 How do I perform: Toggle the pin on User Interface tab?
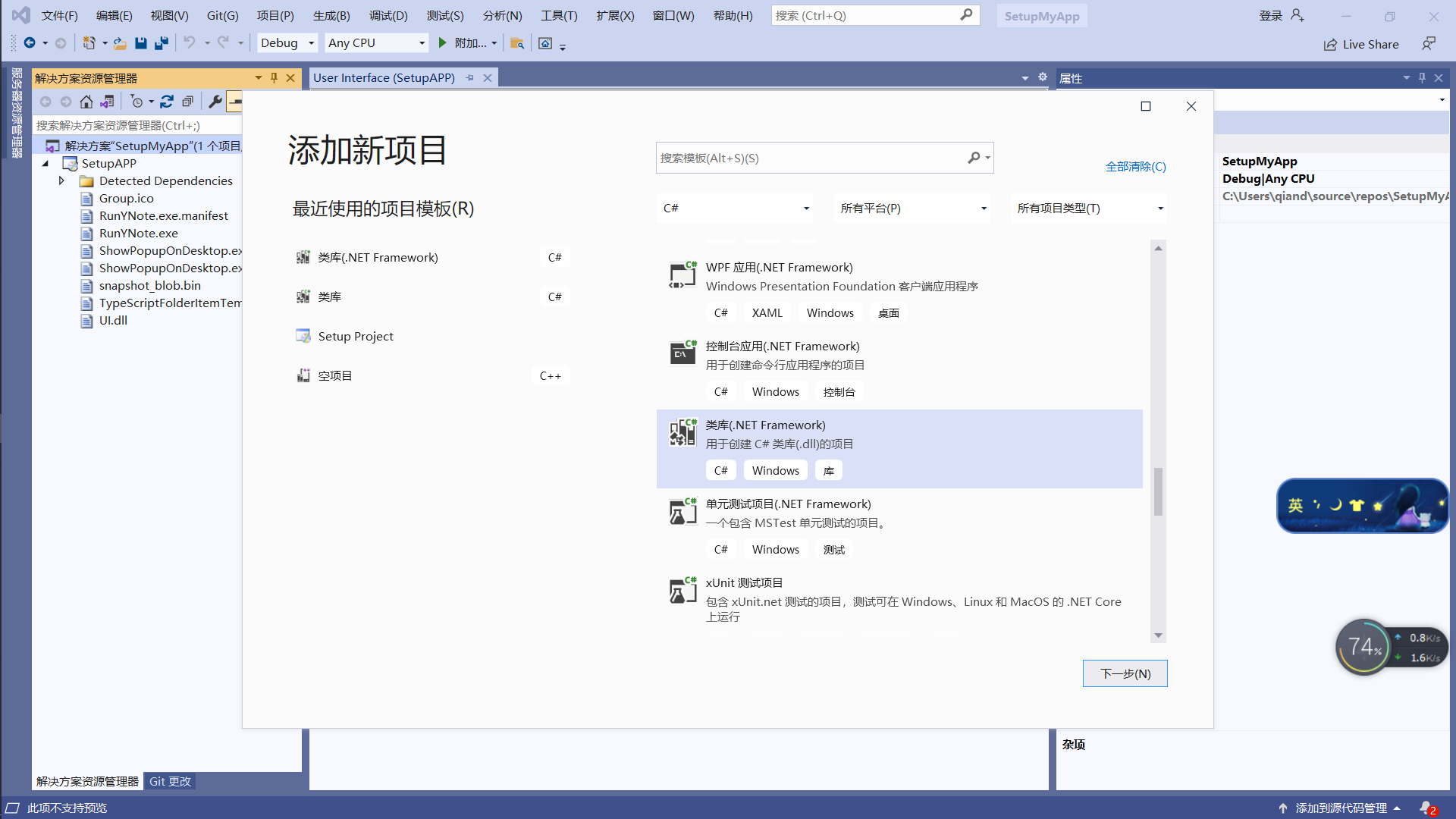(470, 78)
